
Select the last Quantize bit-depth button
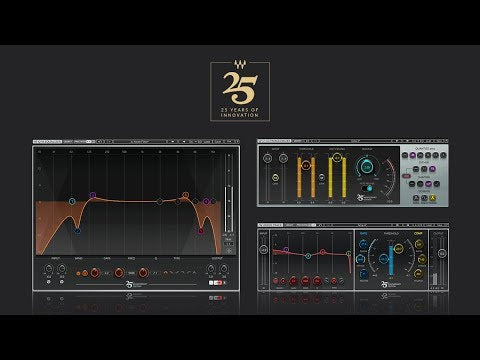click(443, 155)
